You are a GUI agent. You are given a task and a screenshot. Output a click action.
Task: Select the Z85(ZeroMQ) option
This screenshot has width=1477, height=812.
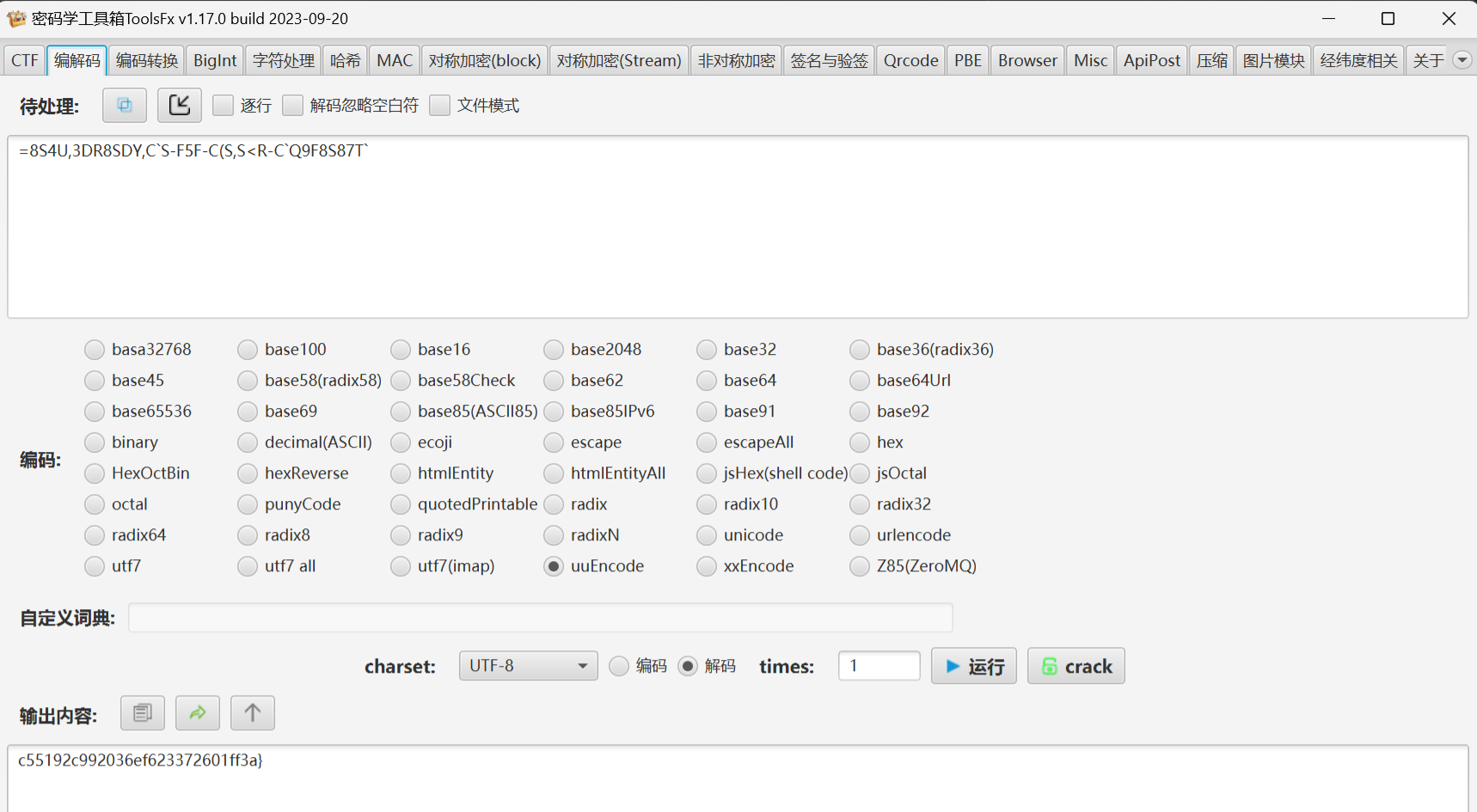[x=860, y=566]
